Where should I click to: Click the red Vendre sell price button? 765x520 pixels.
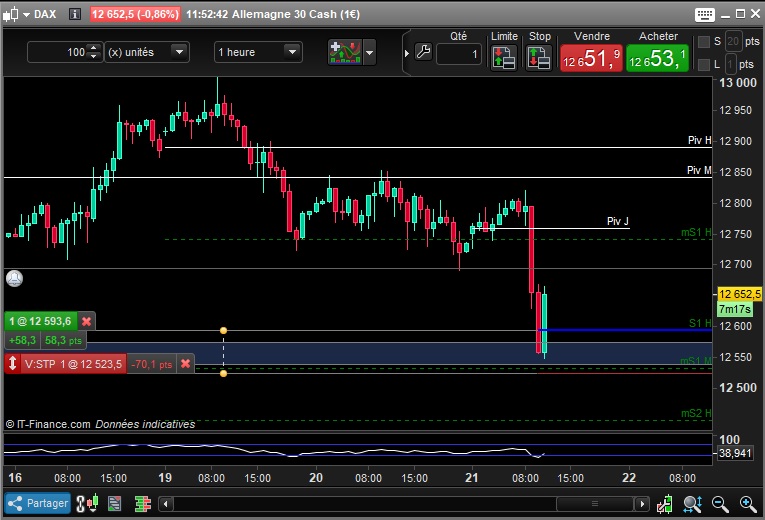click(591, 58)
